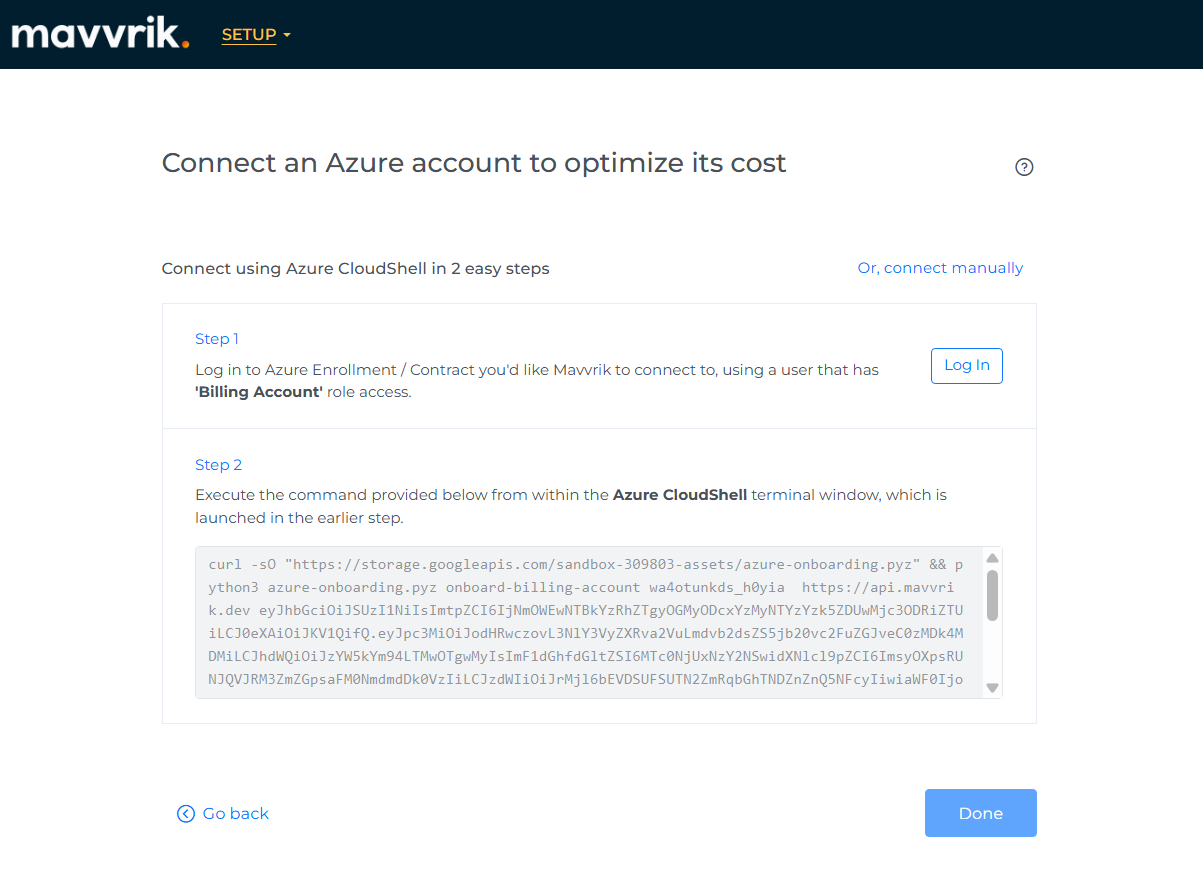
Task: Click the circled arrow beside Go back
Action: click(x=186, y=814)
